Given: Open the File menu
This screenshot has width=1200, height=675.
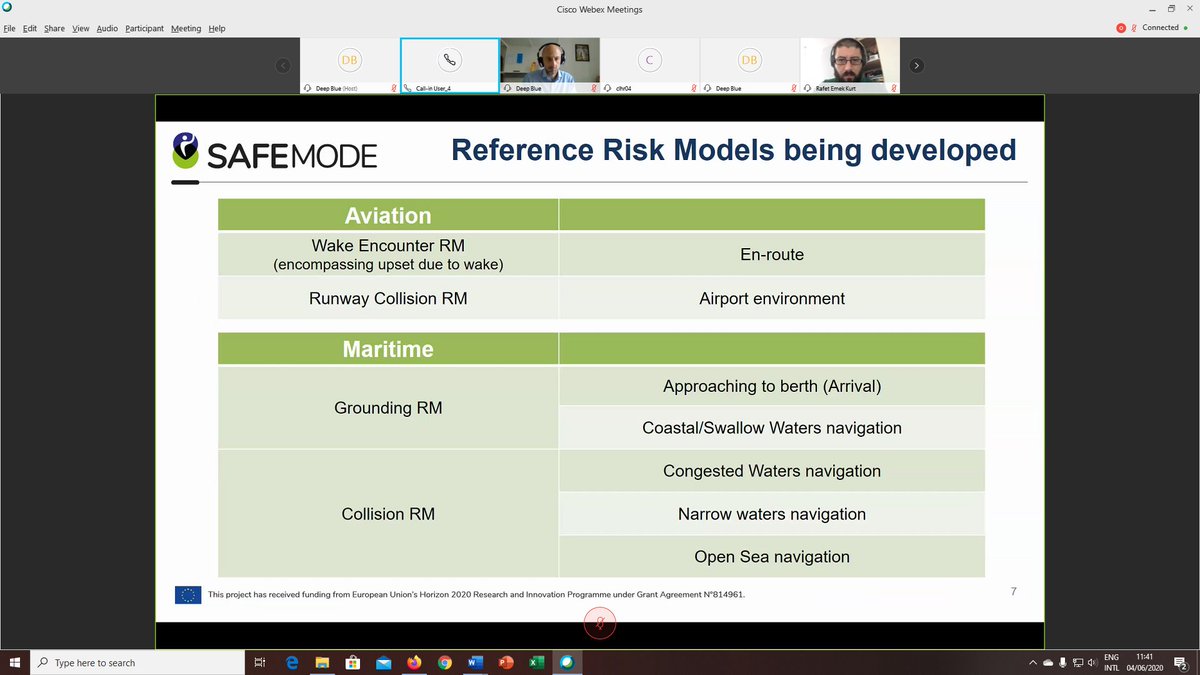Looking at the screenshot, I should pos(10,28).
